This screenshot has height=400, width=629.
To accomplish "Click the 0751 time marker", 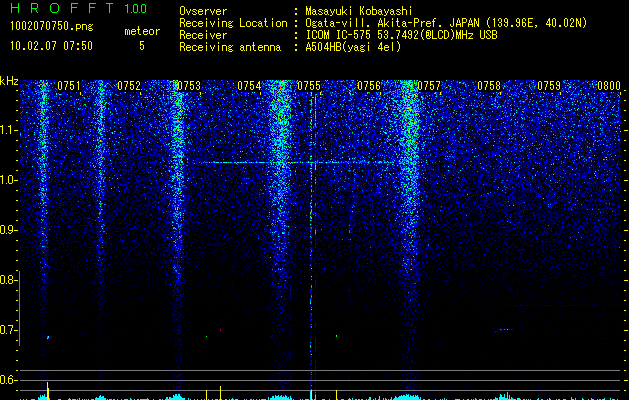I will click(69, 86).
